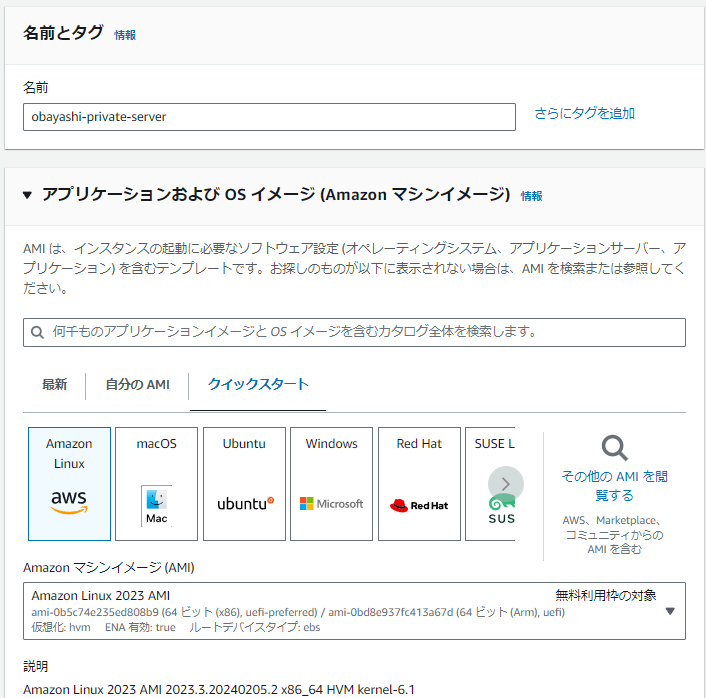Image resolution: width=706 pixels, height=698 pixels.
Task: Focus the name field containing obayashi-private-server
Action: click(x=269, y=117)
